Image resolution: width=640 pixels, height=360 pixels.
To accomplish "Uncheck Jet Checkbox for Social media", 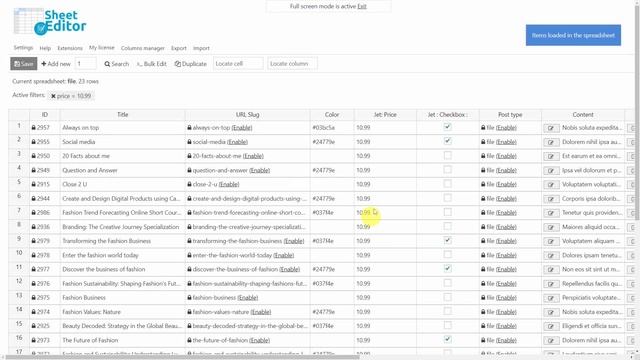I will (447, 141).
